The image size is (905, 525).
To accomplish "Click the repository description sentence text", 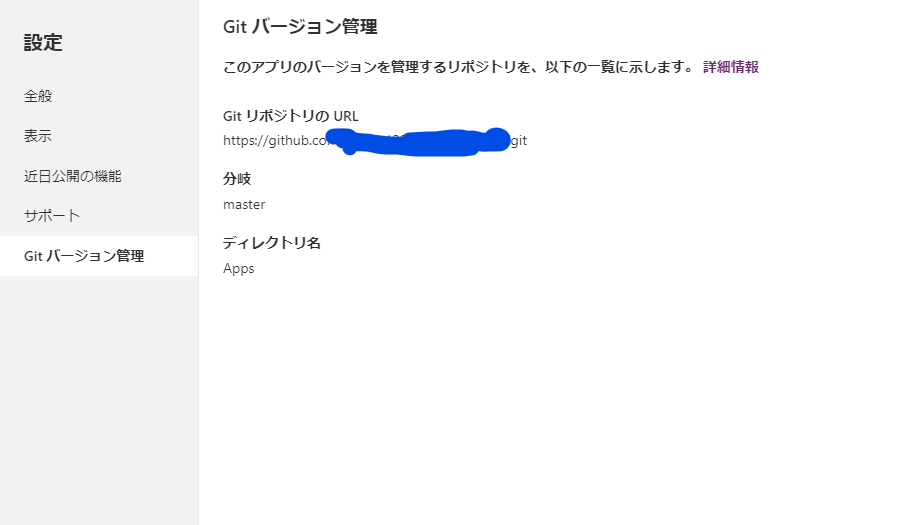I will click(458, 67).
